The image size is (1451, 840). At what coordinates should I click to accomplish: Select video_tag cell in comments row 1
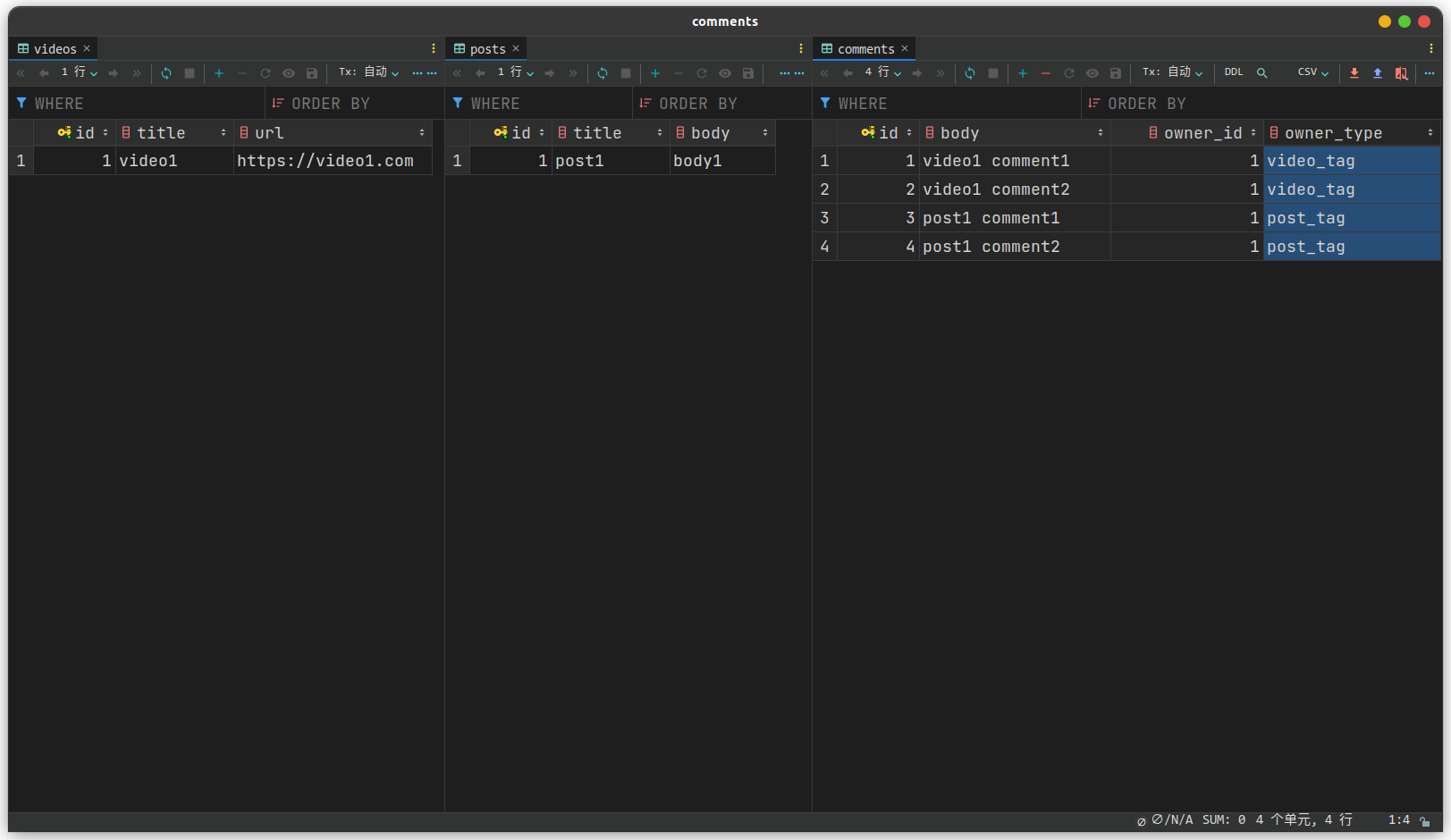[x=1352, y=161]
